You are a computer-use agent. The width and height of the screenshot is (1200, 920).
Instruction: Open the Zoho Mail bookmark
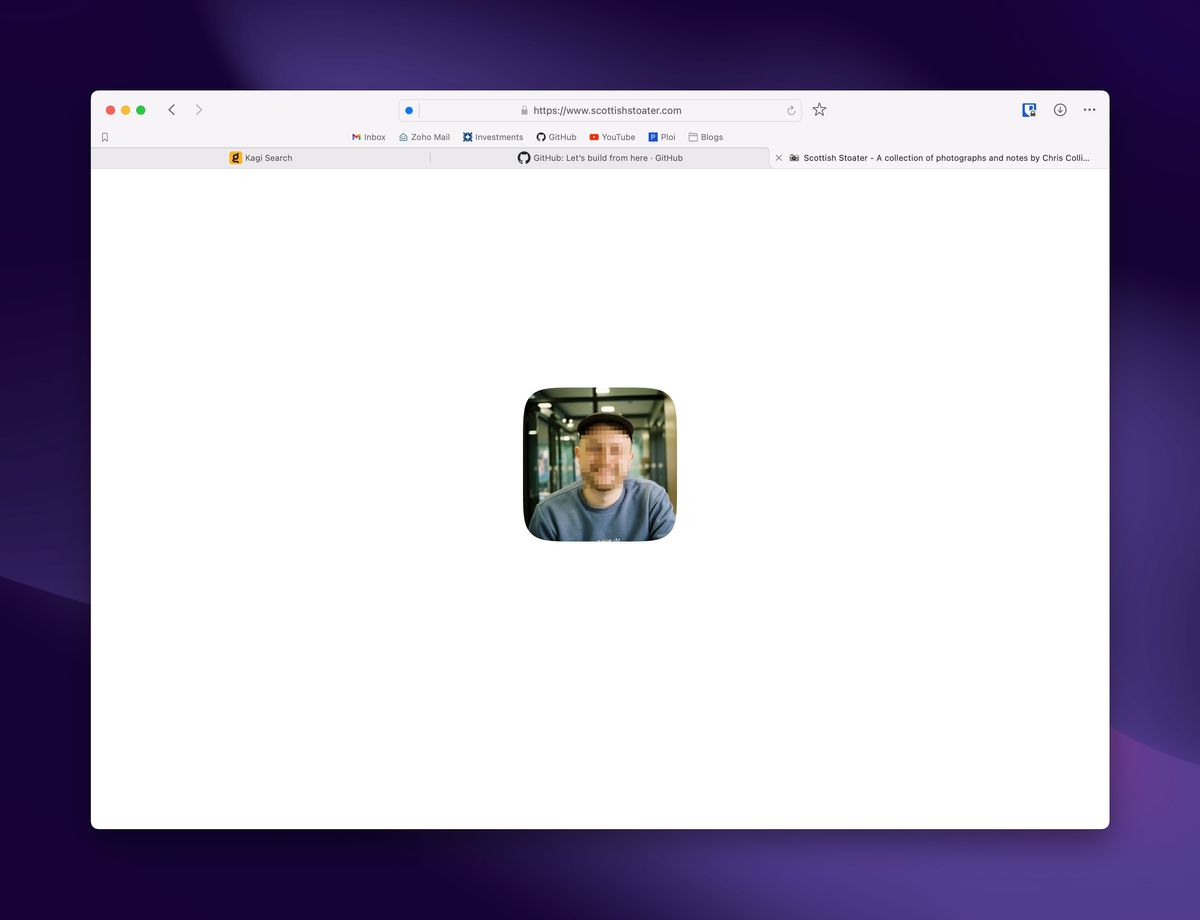point(424,137)
